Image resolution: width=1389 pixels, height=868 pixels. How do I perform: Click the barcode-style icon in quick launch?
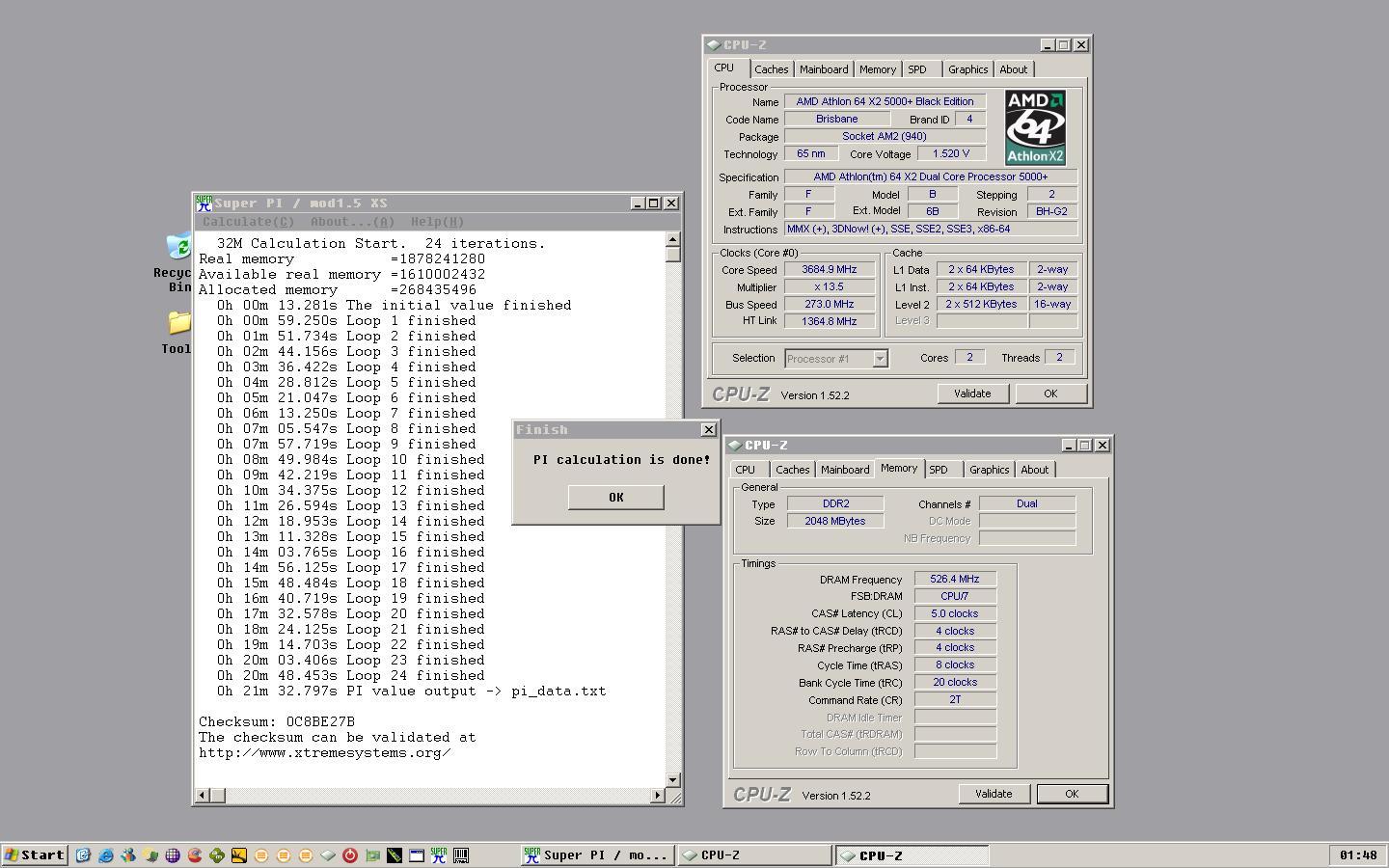(461, 854)
